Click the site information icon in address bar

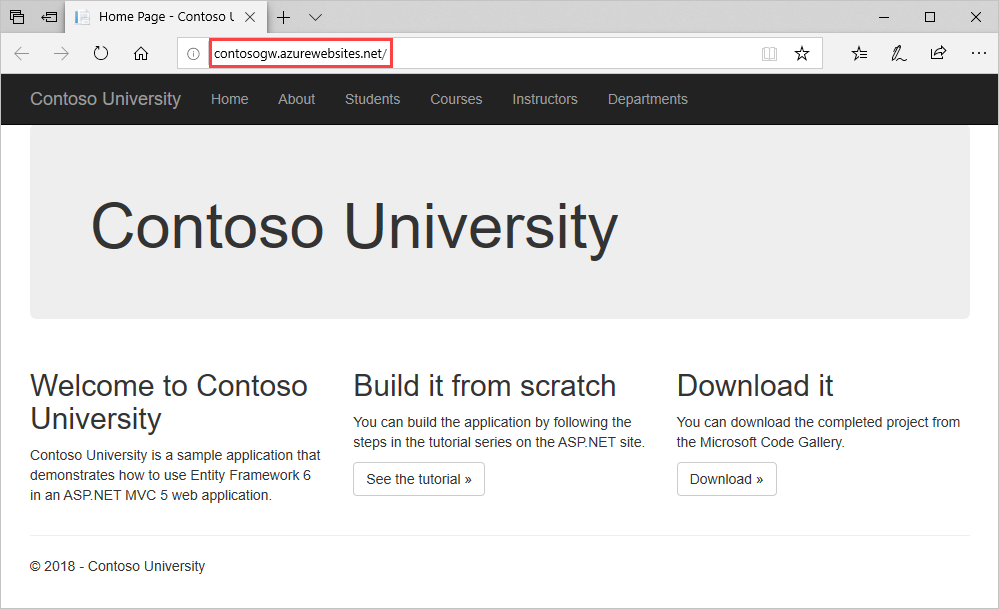(x=192, y=53)
